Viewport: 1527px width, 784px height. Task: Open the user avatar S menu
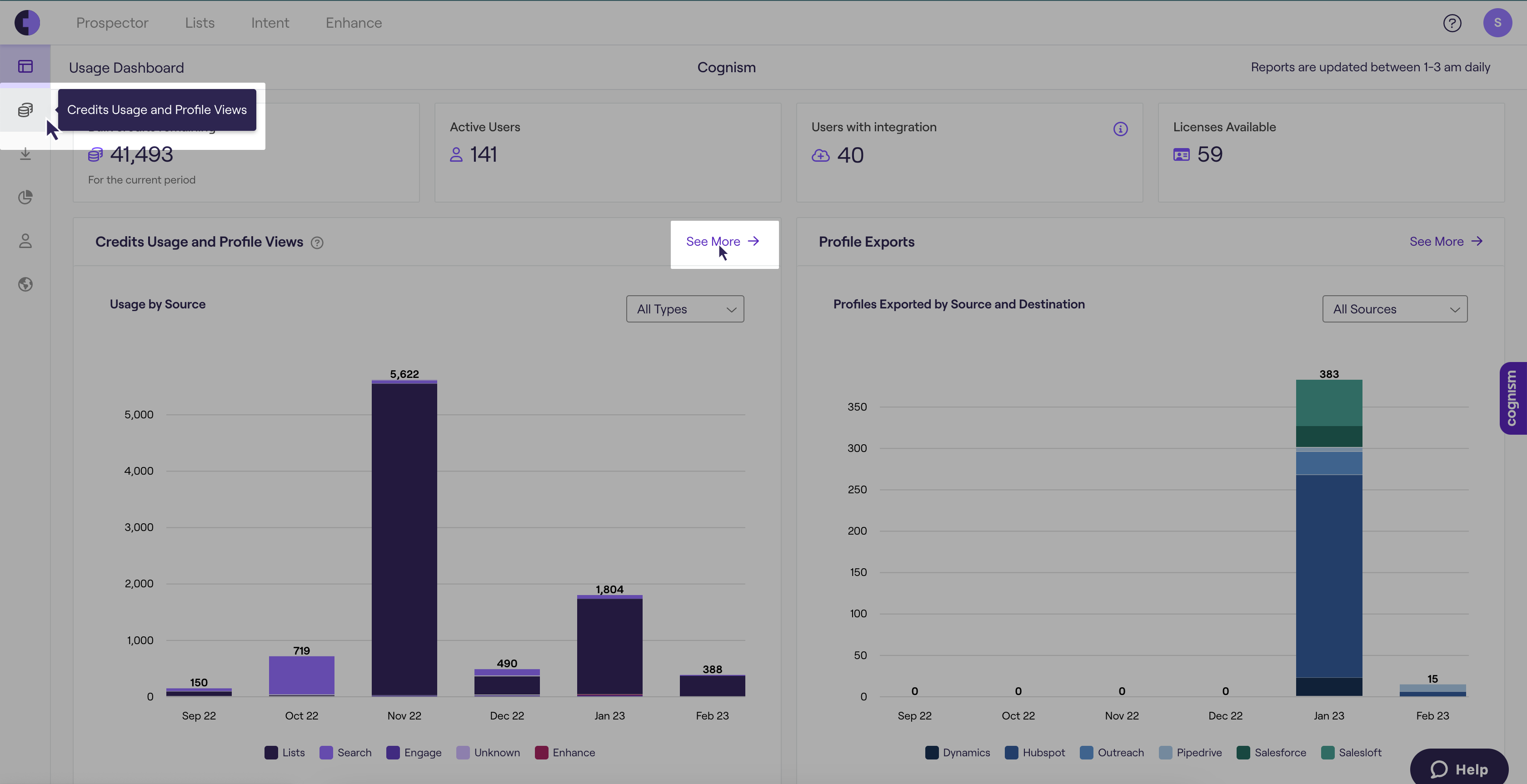pos(1497,23)
